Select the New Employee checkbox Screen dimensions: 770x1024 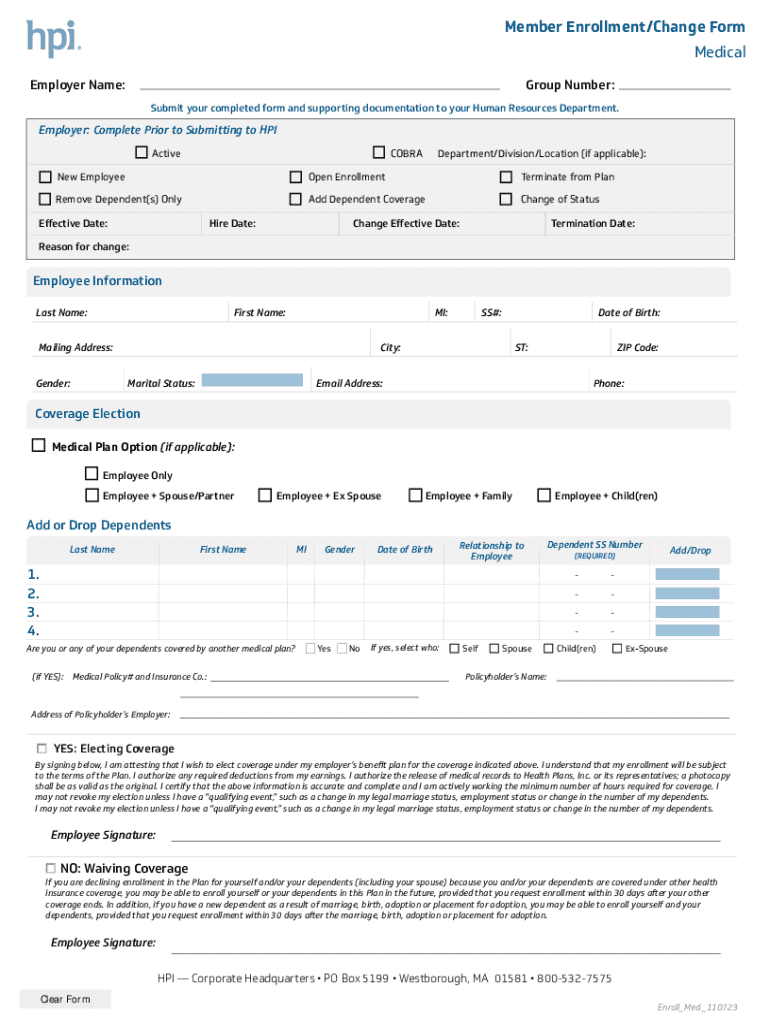click(x=45, y=177)
